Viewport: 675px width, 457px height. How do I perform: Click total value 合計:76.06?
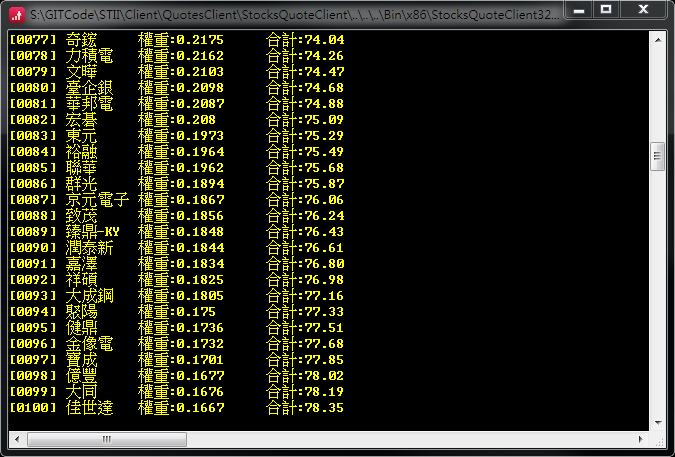coord(305,200)
